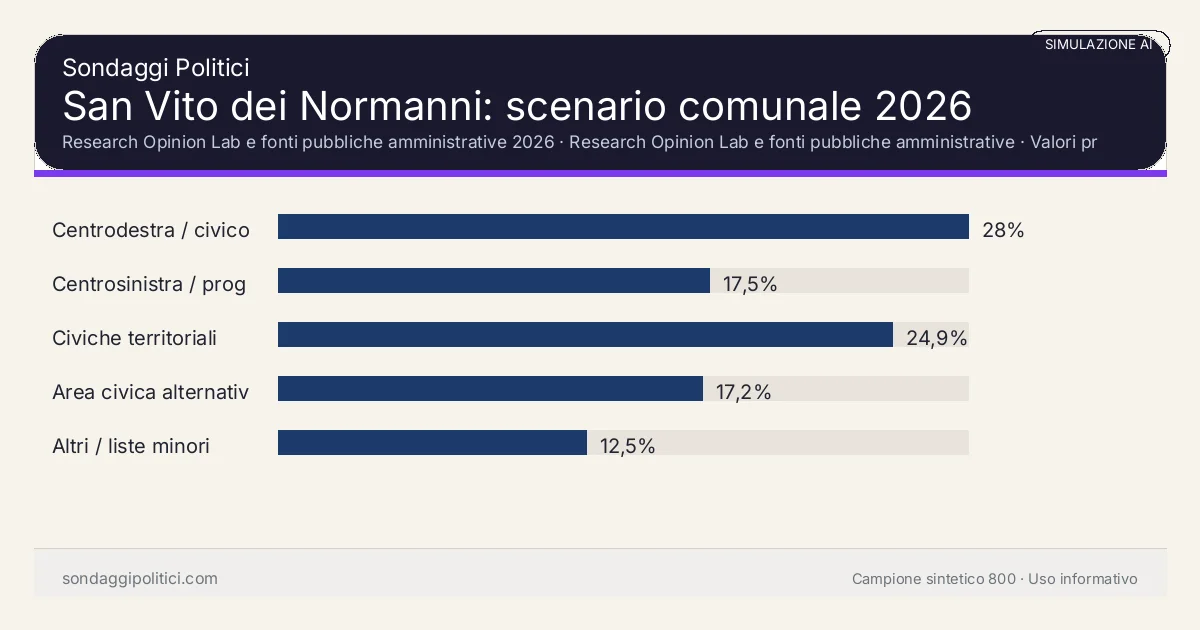1200x630 pixels.
Task: Click the Centrosinistra / prog blue bar
Action: coord(494,281)
